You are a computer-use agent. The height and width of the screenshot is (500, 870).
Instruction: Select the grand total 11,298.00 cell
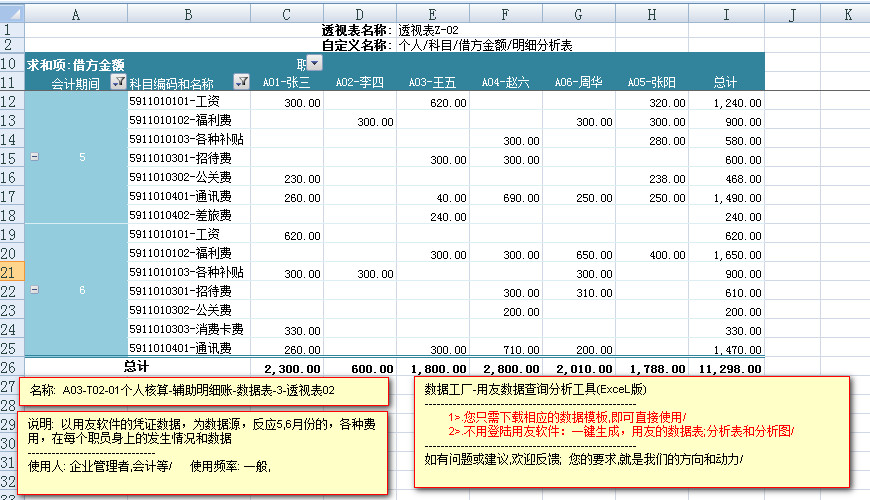(727, 367)
